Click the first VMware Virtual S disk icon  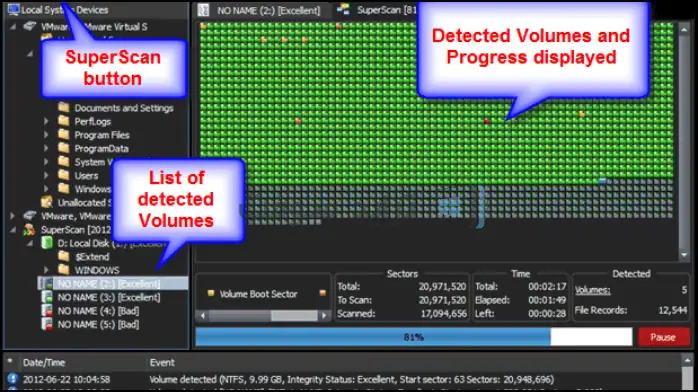pos(29,26)
